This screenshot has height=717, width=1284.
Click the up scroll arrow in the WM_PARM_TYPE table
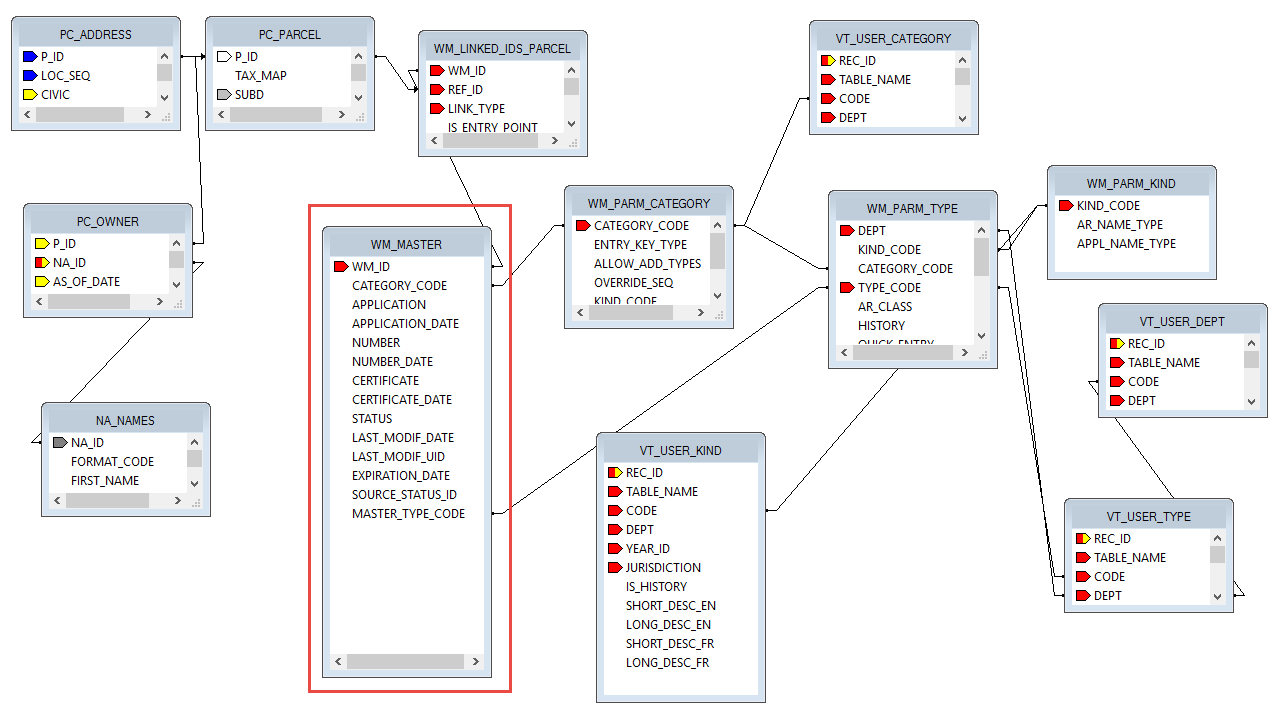(981, 231)
